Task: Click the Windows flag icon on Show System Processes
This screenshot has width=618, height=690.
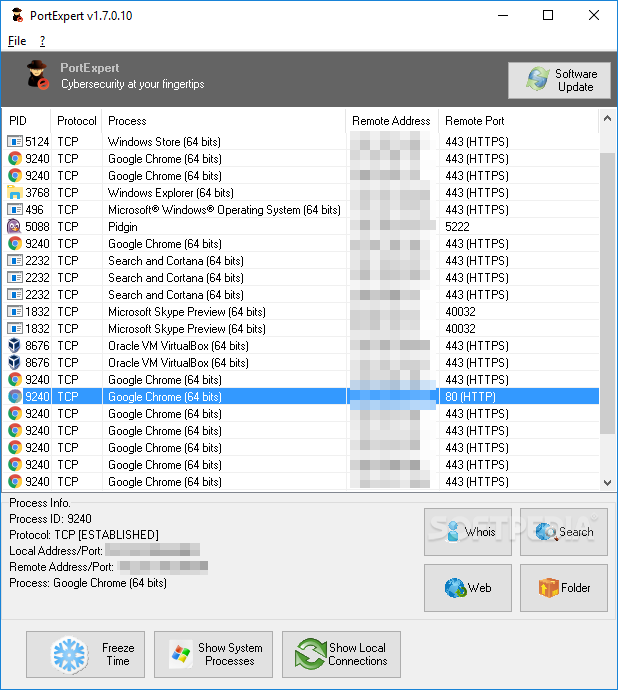Action: tap(181, 655)
